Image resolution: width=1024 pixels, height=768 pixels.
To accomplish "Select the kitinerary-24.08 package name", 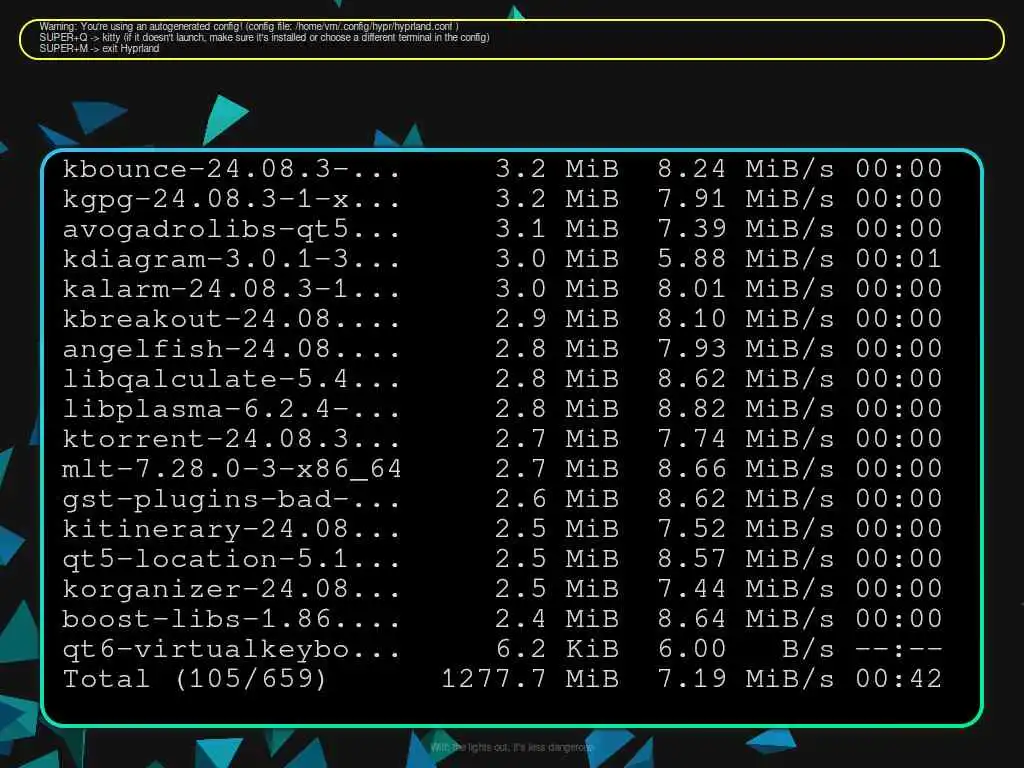I will tap(231, 530).
